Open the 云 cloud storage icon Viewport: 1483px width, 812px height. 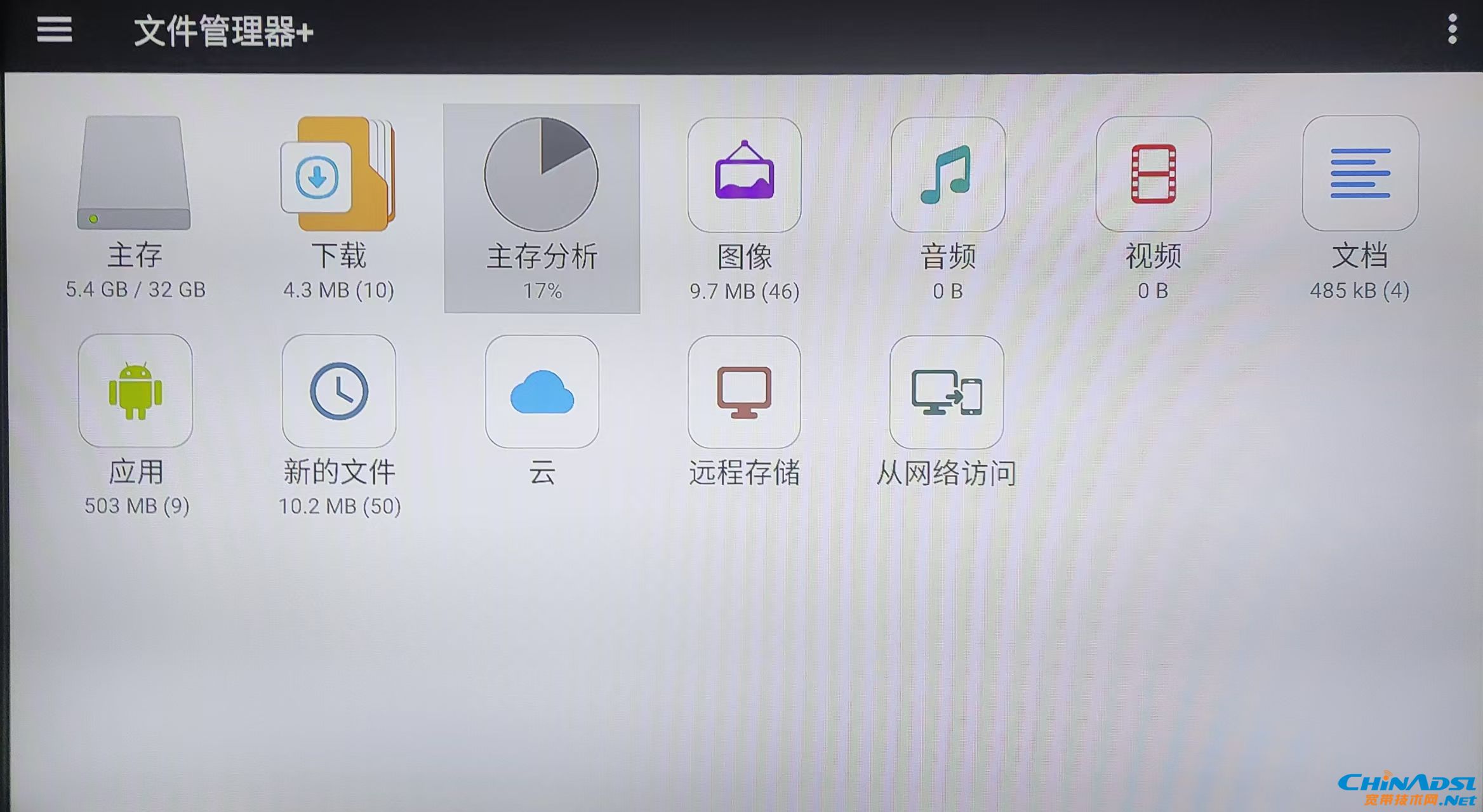coord(542,392)
